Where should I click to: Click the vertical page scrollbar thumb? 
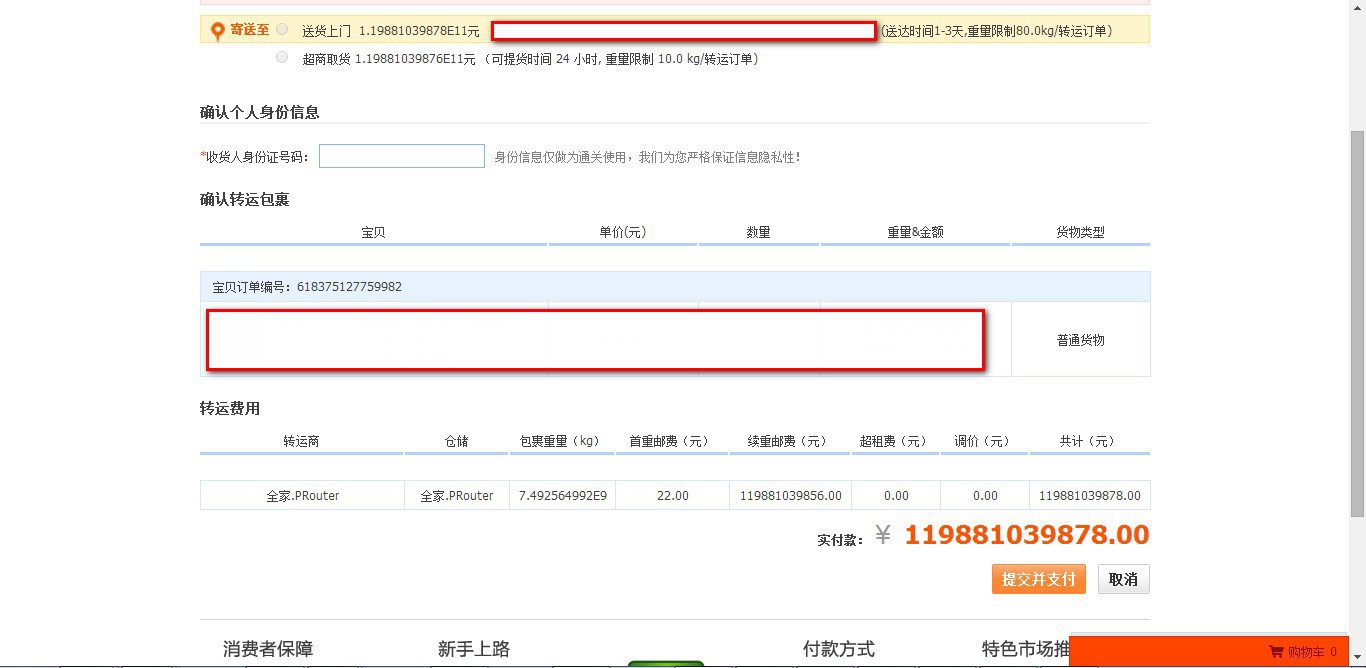point(1358,323)
